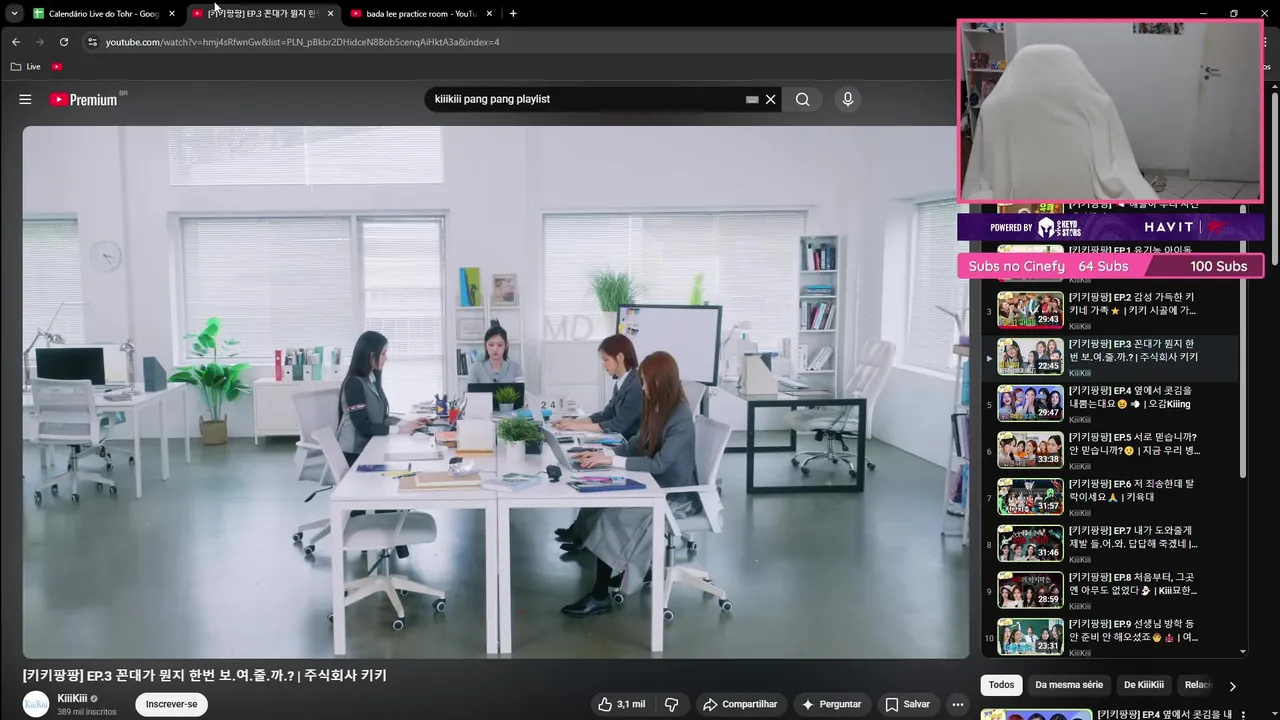Like the video with thumbs up
This screenshot has width=1280, height=720.
tap(621, 704)
